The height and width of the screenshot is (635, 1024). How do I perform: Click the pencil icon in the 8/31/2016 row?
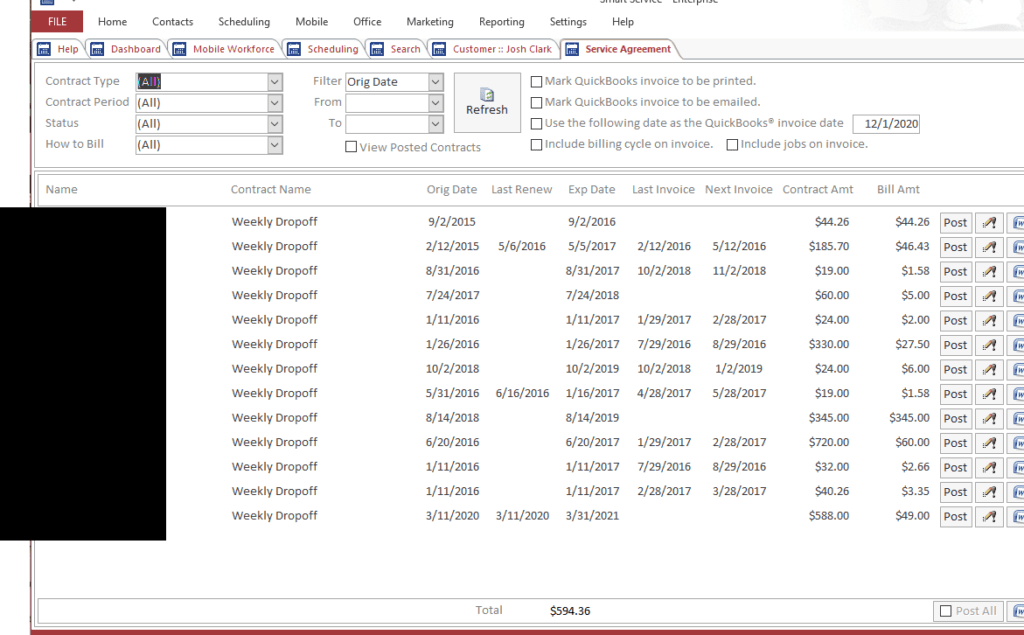pyautogui.click(x=989, y=272)
